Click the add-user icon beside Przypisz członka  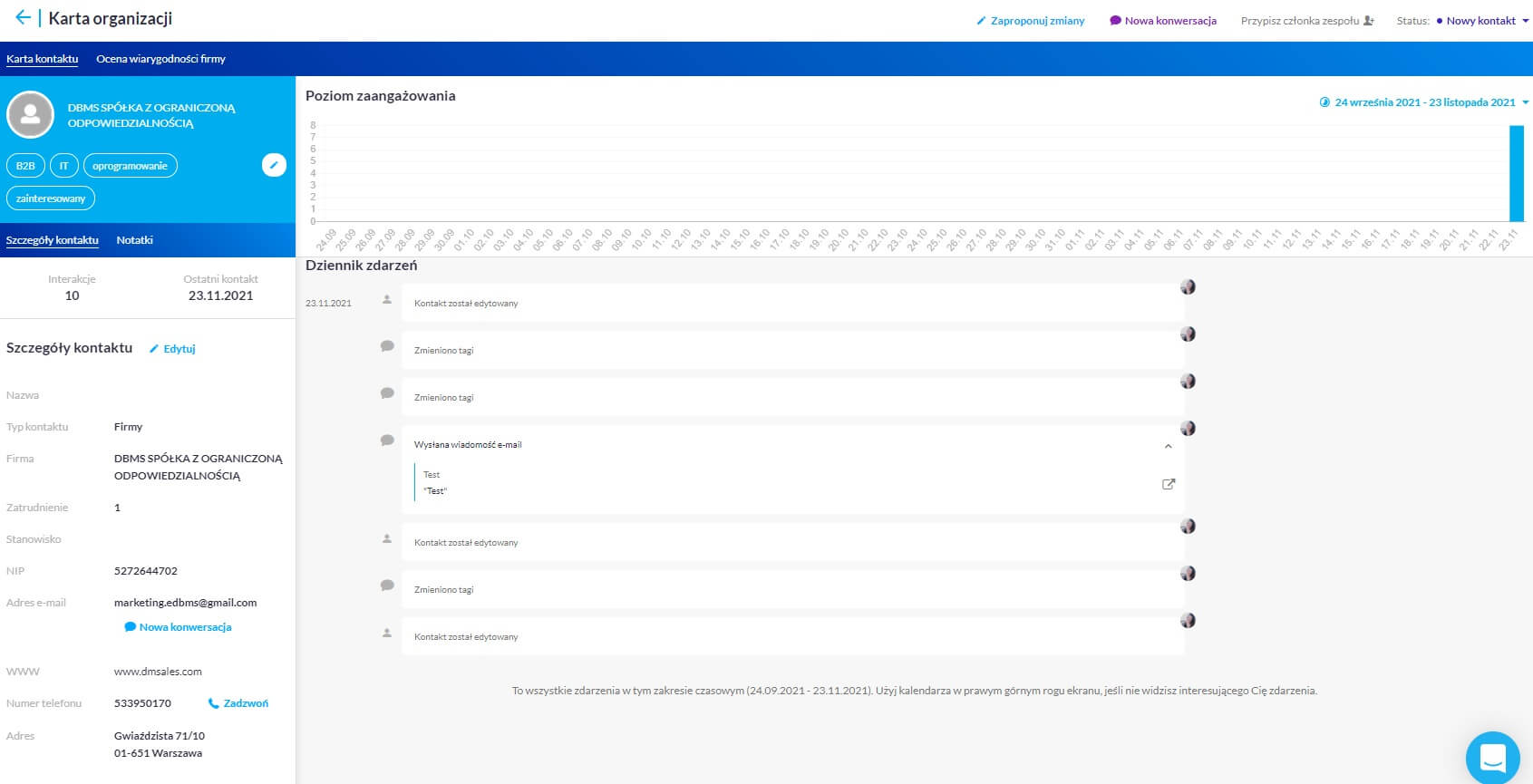pos(1369,21)
